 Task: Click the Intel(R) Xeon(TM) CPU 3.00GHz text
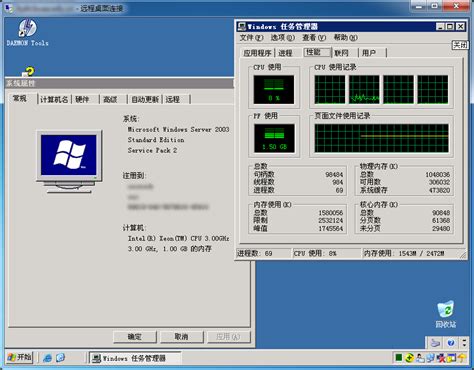click(x=178, y=239)
